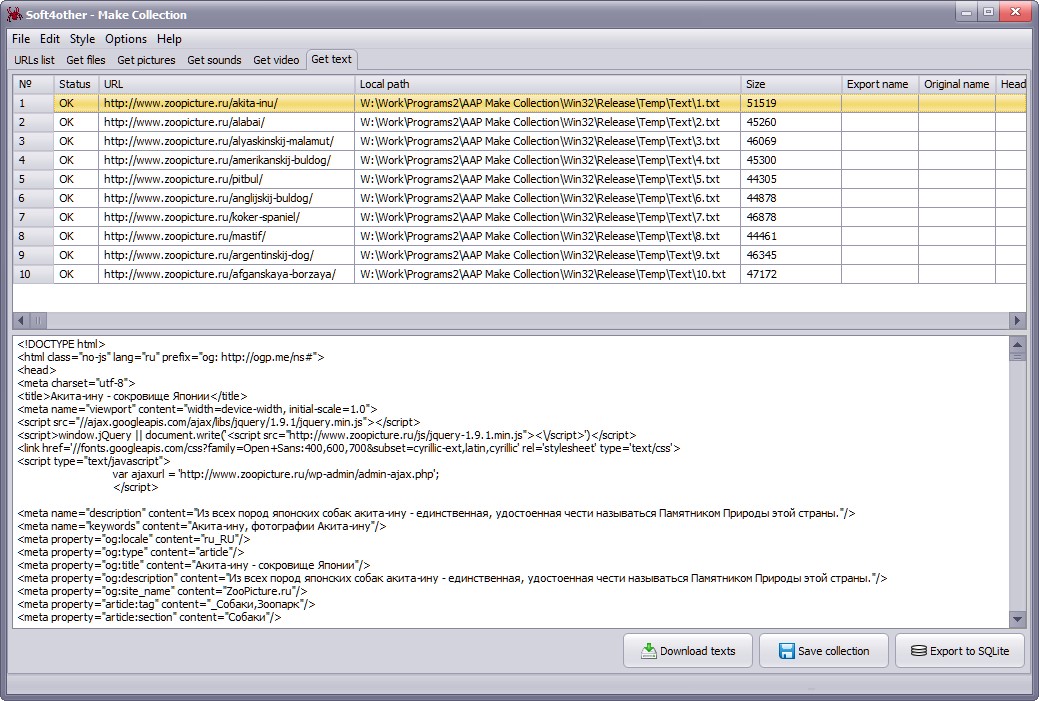Click the local path ending in Text\5.txt
The image size is (1039, 701).
539,179
